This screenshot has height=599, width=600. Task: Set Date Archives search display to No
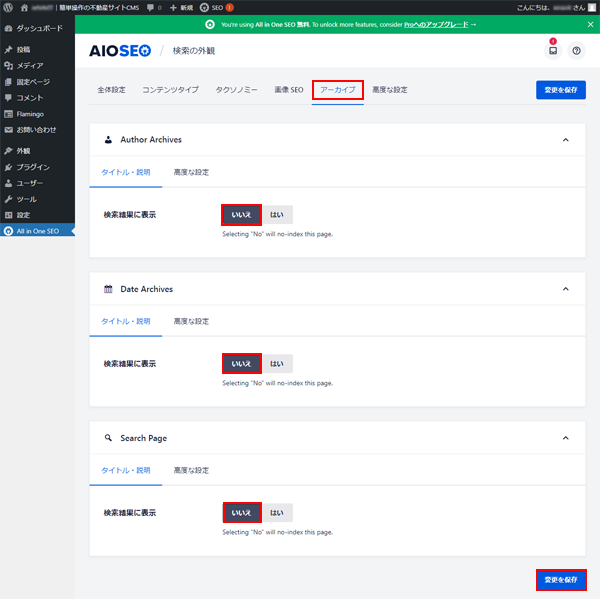pyautogui.click(x=241, y=364)
